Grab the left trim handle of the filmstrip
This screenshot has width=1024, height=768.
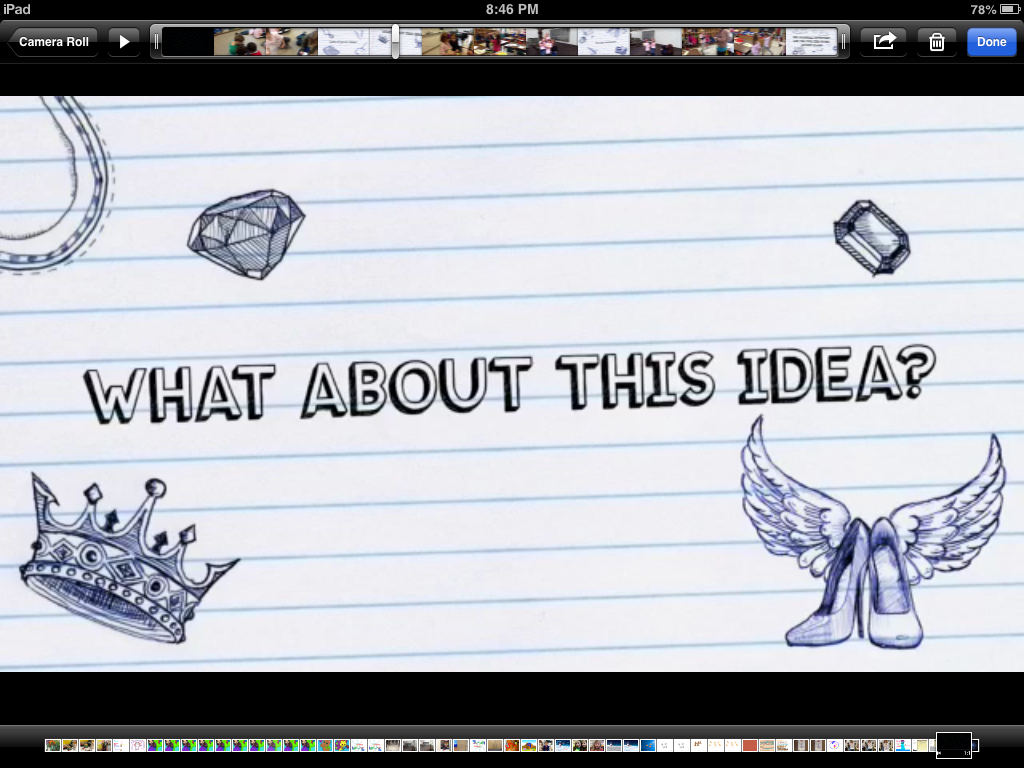156,42
